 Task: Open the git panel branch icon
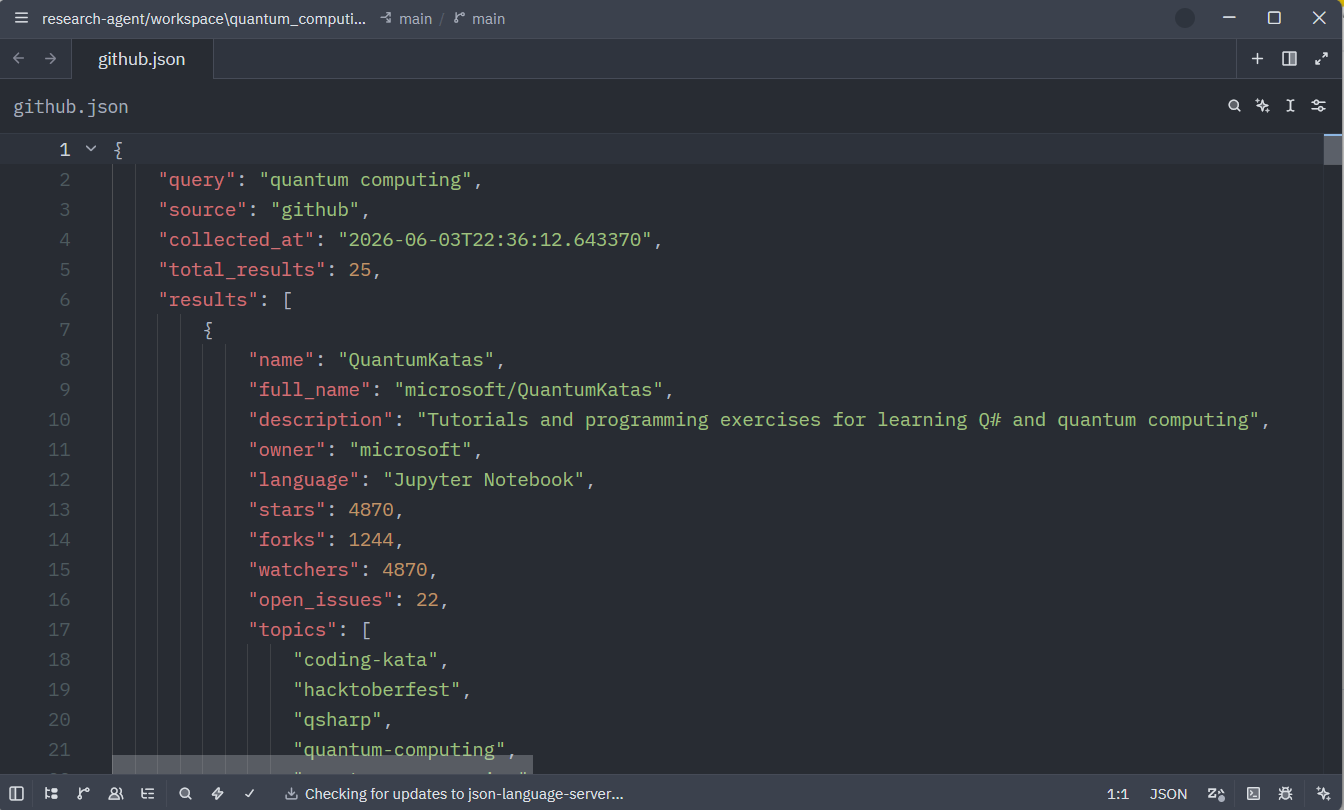[83, 794]
